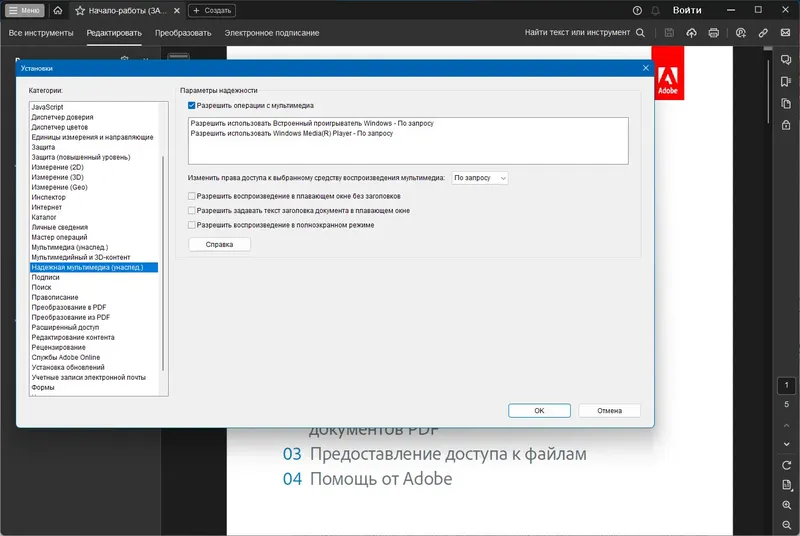Switch to Редактировать tab
This screenshot has height=536, width=800.
coord(114,33)
